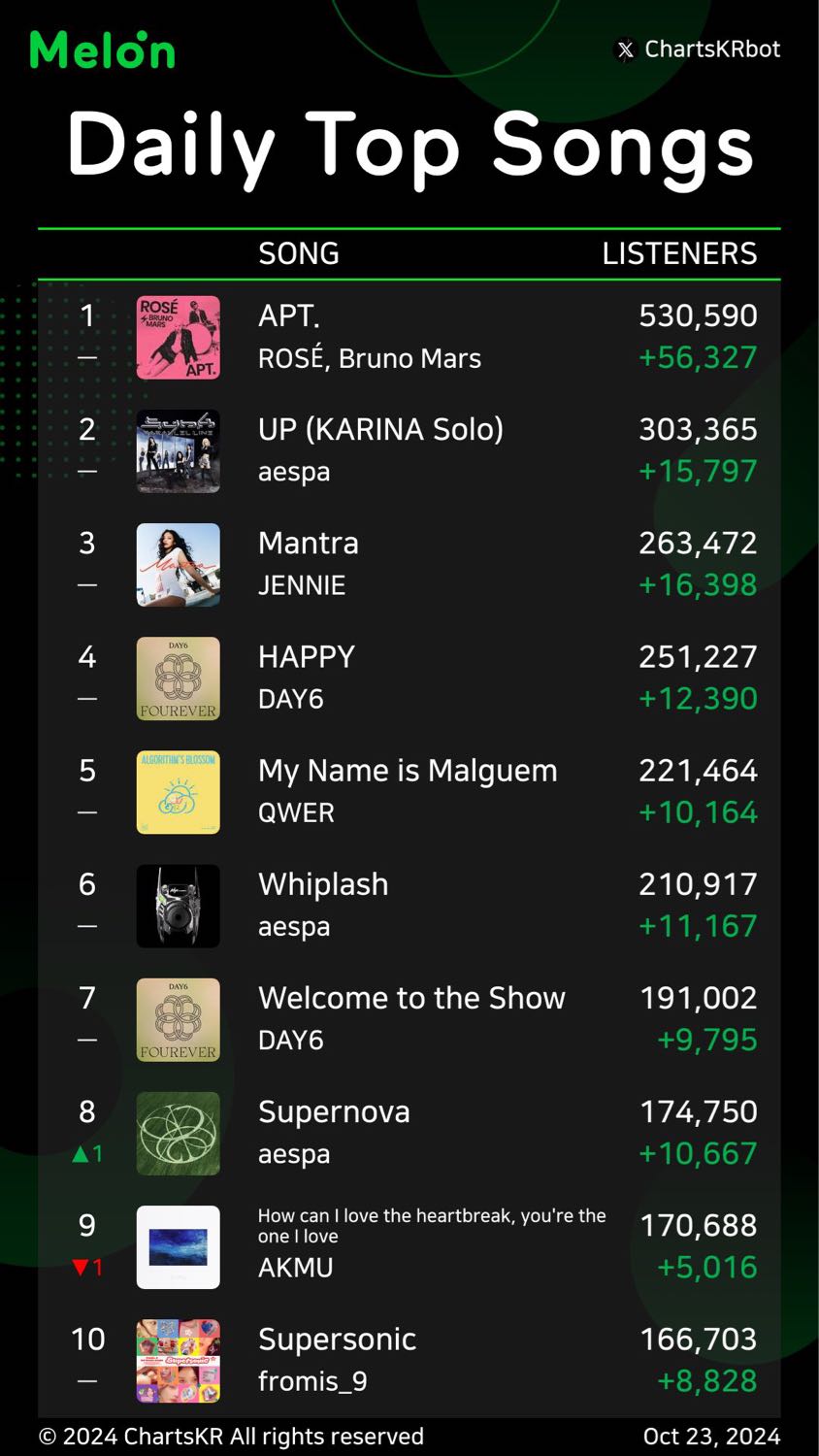Click the LISTENERS column header

[679, 254]
